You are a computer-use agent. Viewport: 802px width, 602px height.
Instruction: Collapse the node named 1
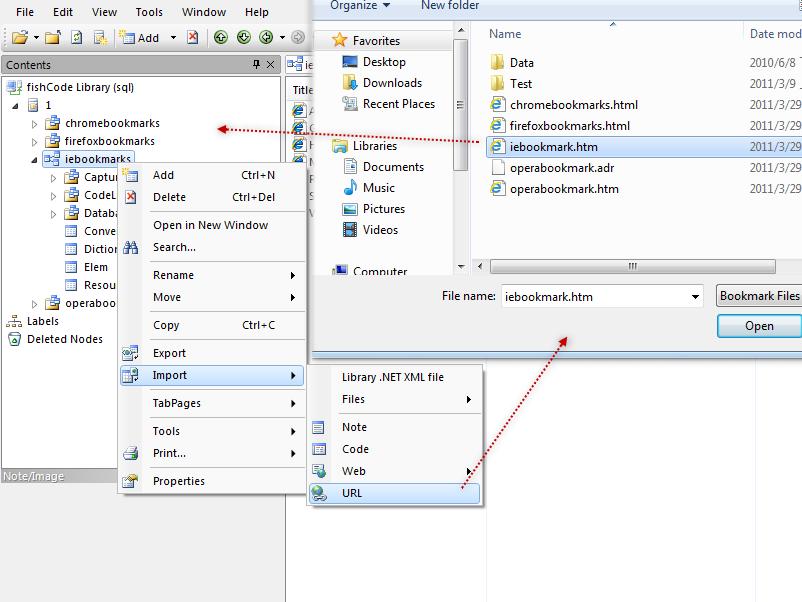pyautogui.click(x=15, y=106)
